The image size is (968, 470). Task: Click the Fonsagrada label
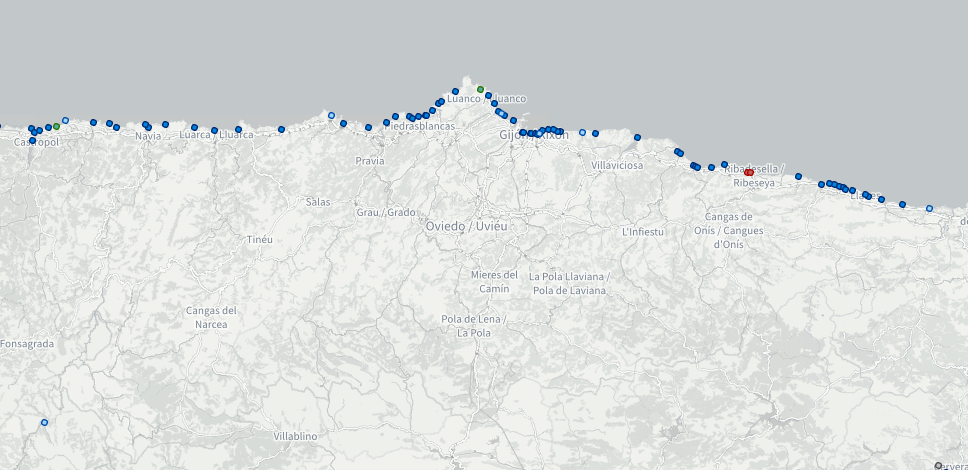pyautogui.click(x=27, y=344)
